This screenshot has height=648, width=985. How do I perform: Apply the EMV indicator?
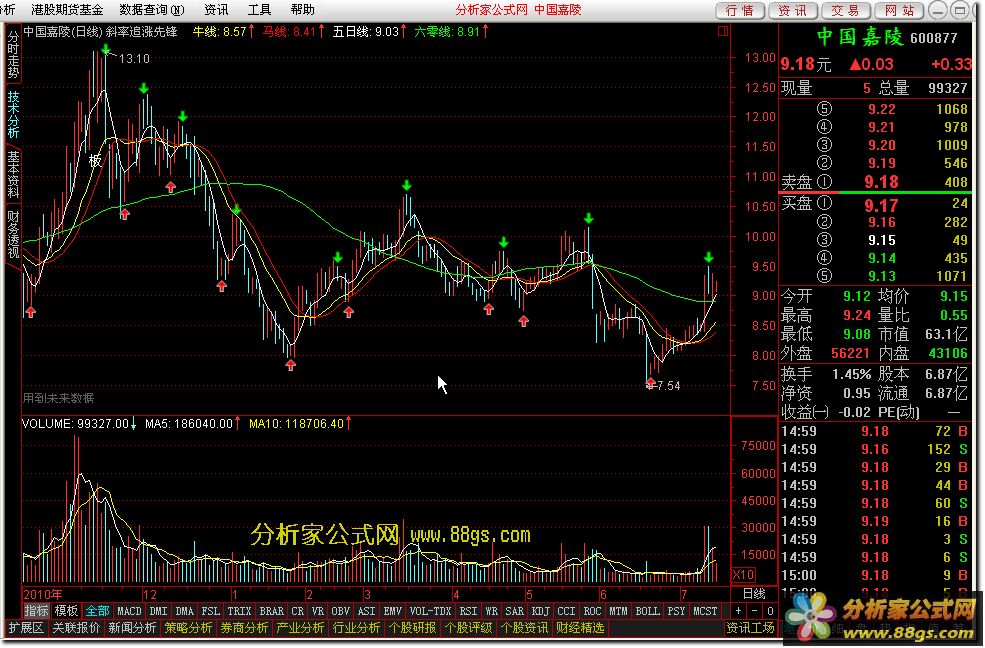[393, 611]
